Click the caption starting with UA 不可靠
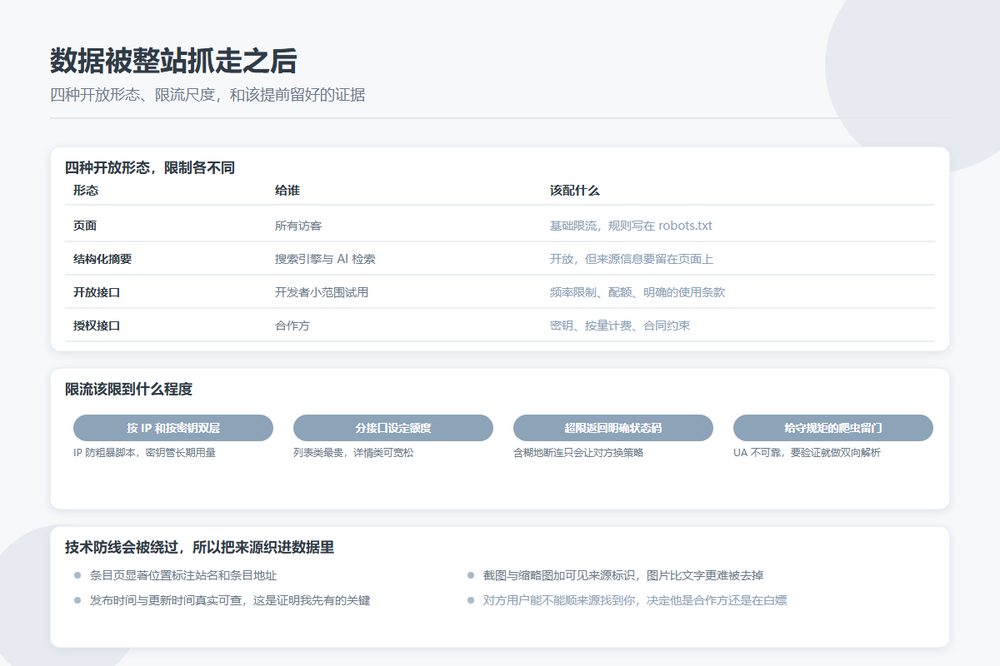Viewport: 1000px width, 666px height. [807, 452]
